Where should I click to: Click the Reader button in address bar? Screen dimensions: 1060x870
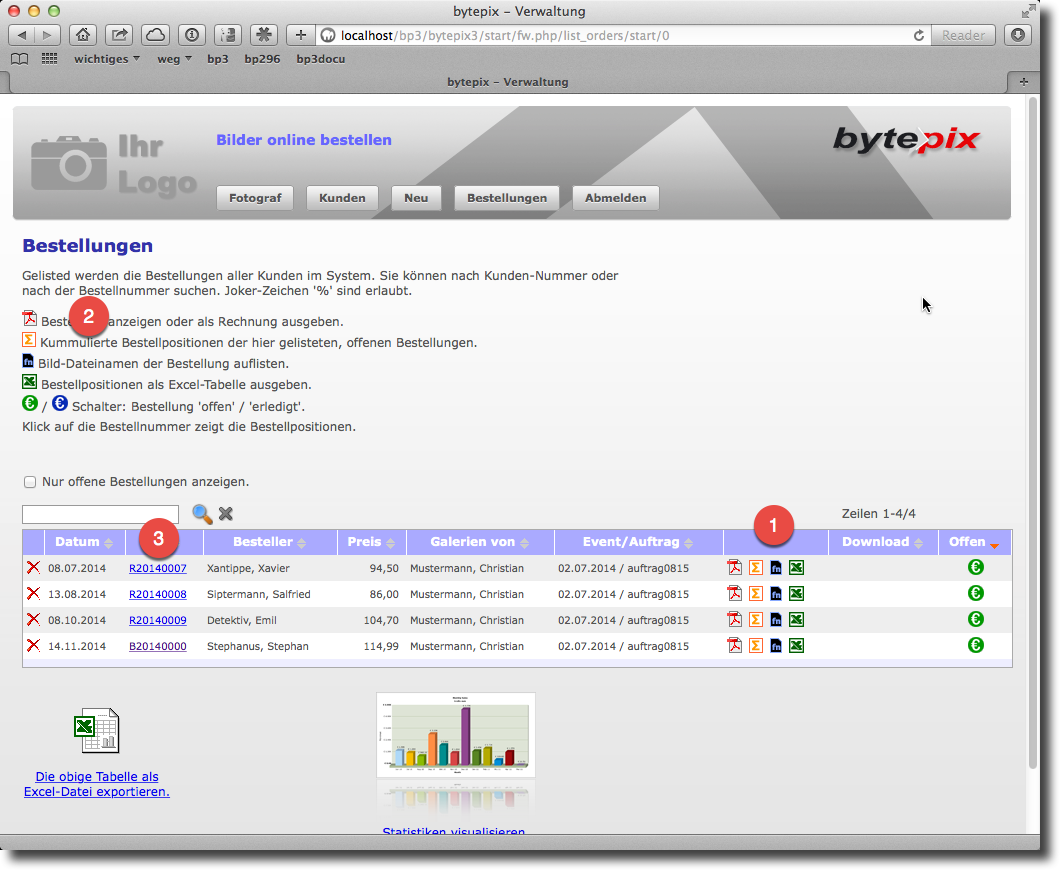[963, 35]
